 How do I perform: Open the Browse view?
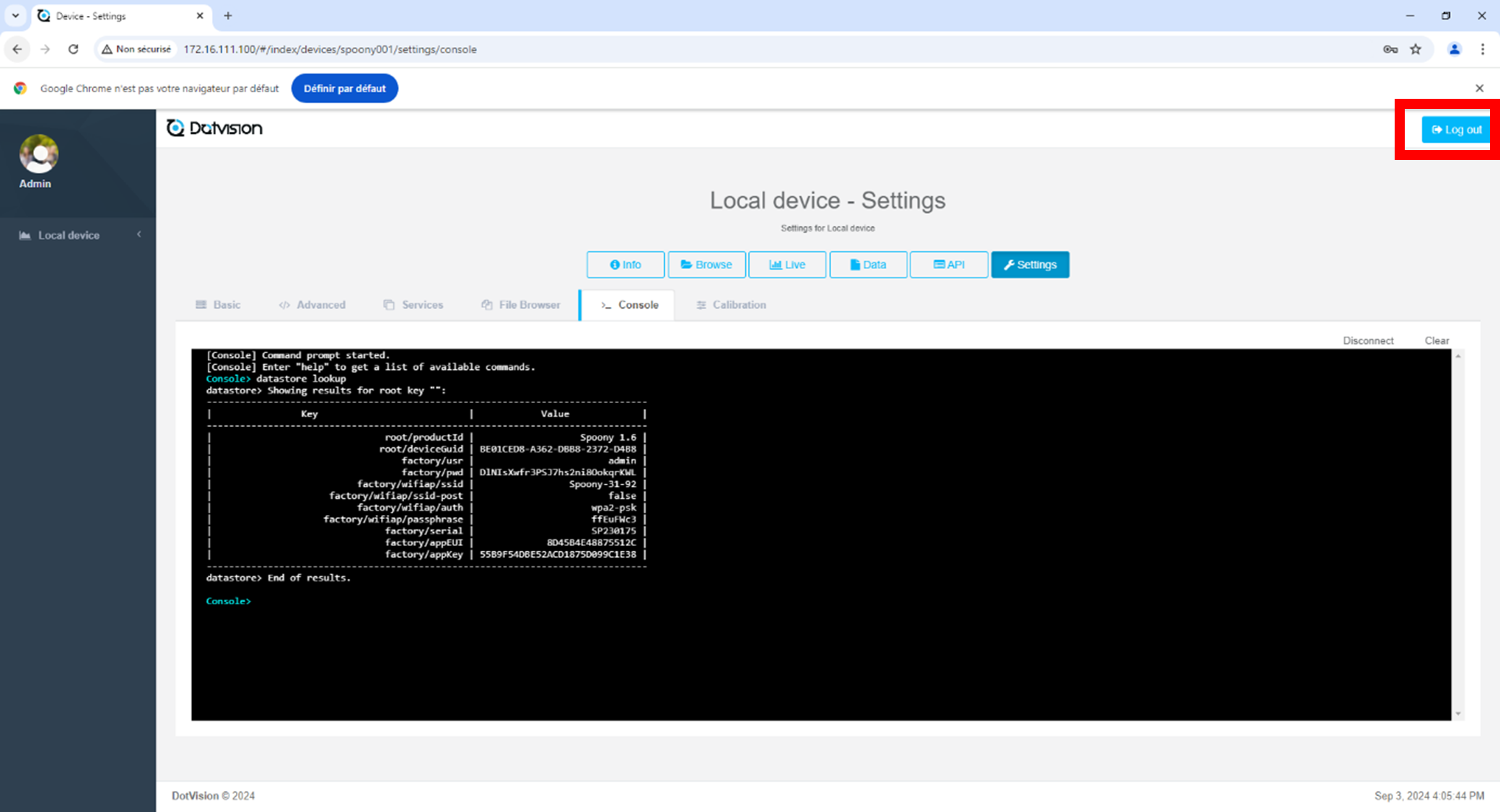coord(706,265)
